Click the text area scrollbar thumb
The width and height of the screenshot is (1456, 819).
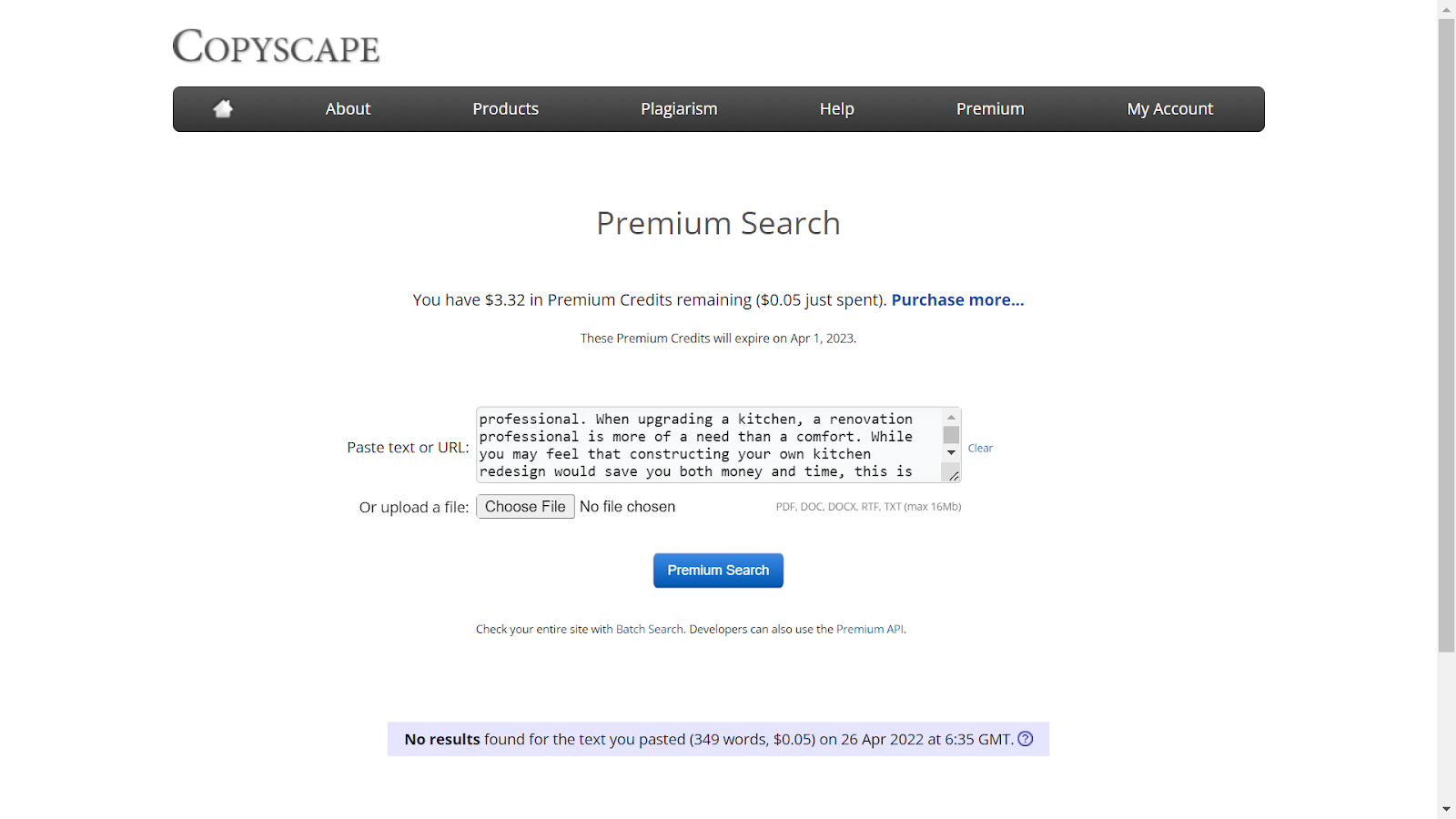[x=951, y=435]
